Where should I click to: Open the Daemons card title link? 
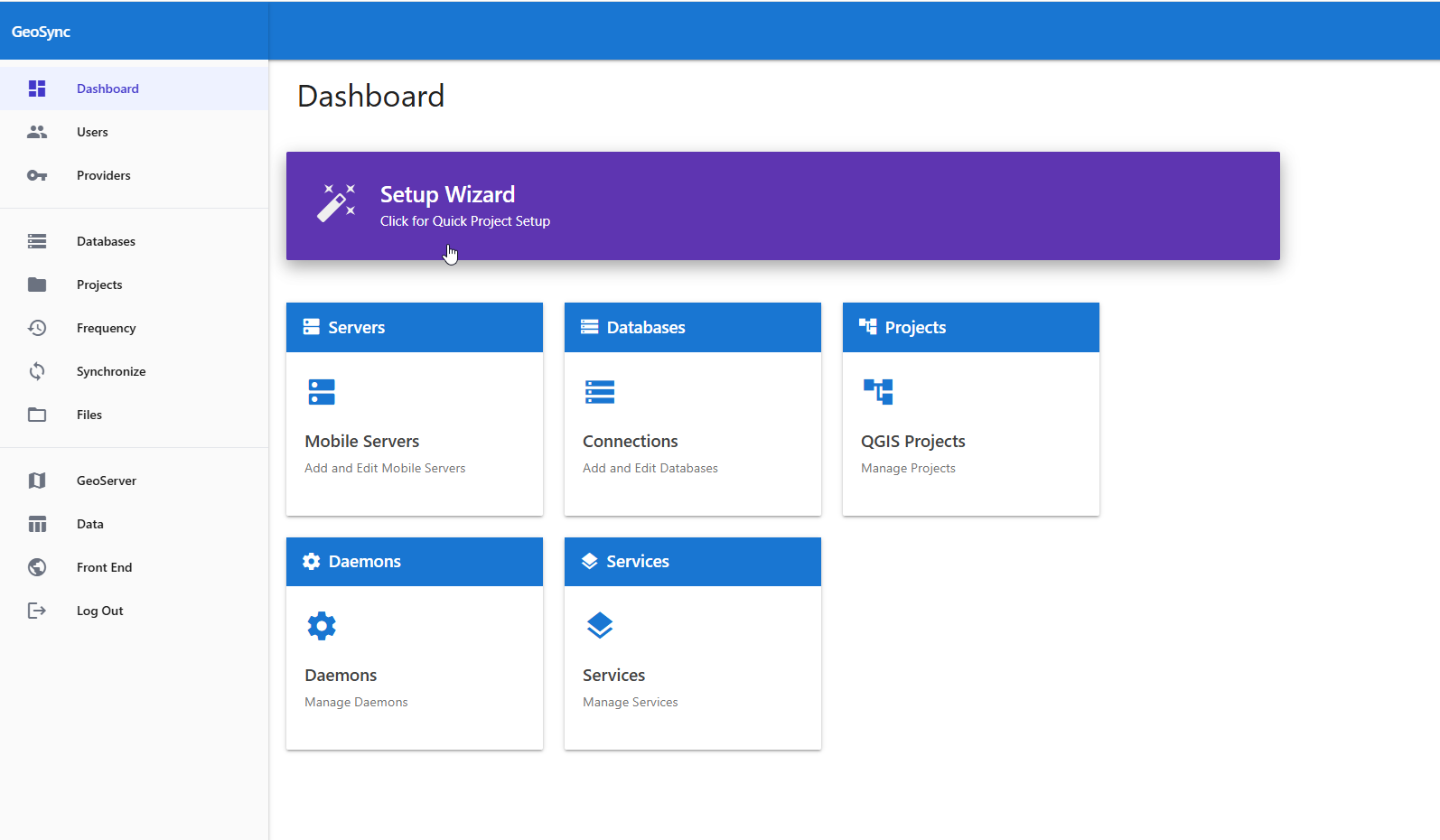[x=341, y=675]
